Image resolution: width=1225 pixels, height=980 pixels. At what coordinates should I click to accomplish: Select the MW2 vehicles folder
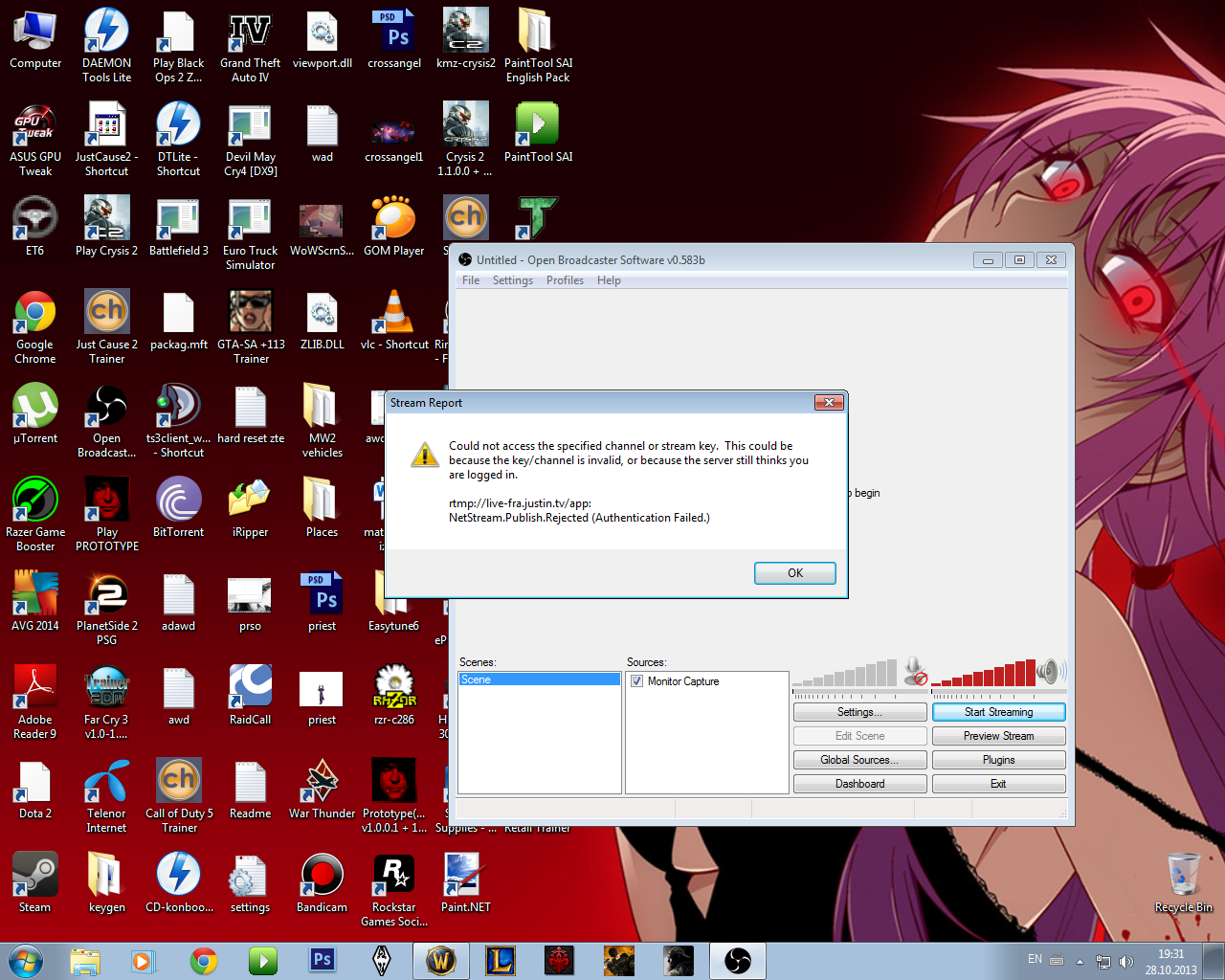pos(322,421)
